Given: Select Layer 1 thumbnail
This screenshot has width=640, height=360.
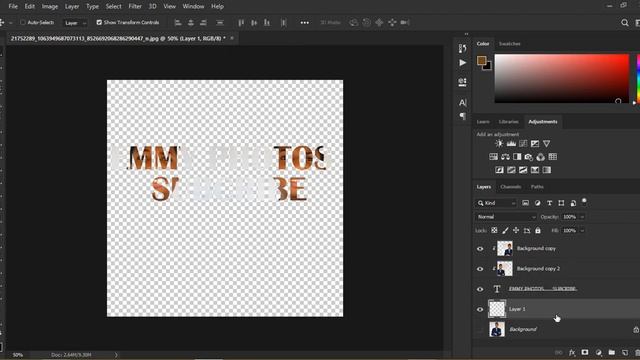Looking at the screenshot, I should pyautogui.click(x=497, y=309).
